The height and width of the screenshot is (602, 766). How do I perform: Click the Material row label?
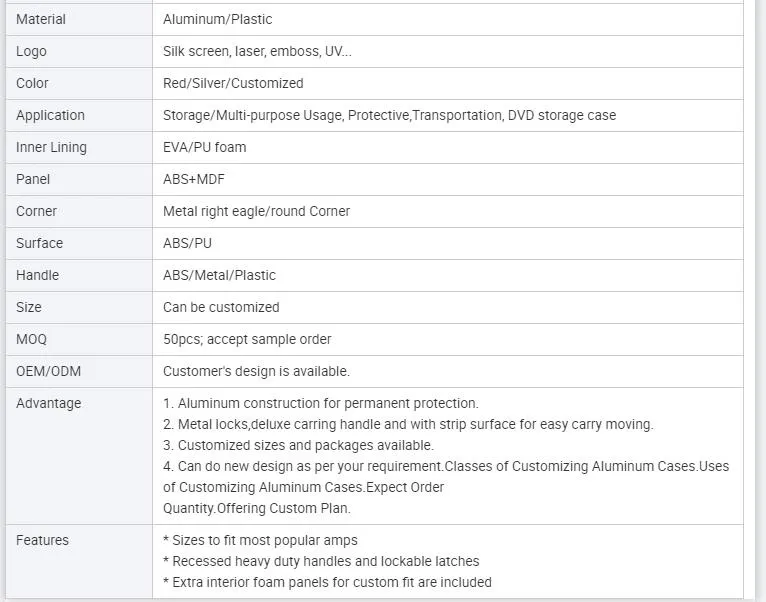coord(41,20)
